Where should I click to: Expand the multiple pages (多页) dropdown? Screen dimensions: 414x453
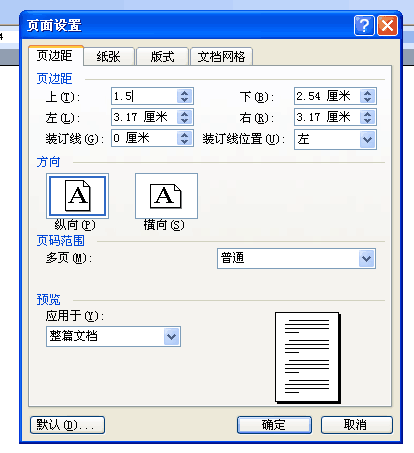coord(367,258)
